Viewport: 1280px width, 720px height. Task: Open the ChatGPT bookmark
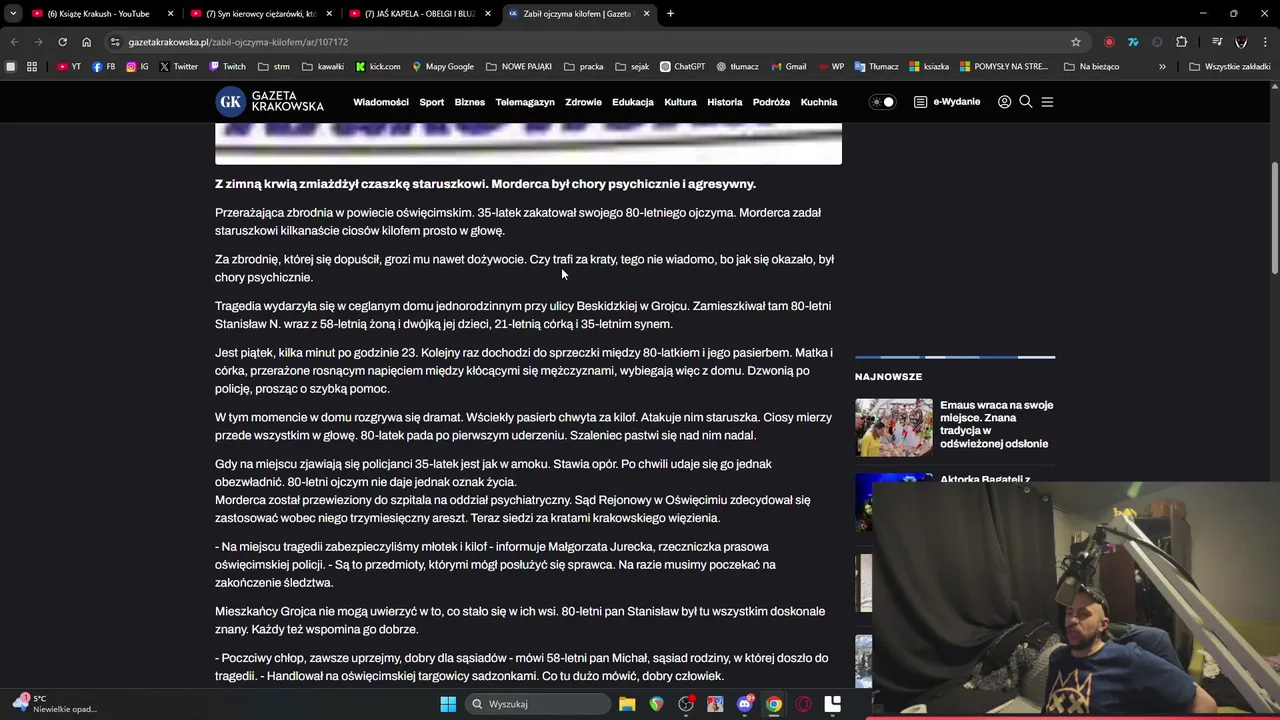tap(682, 67)
